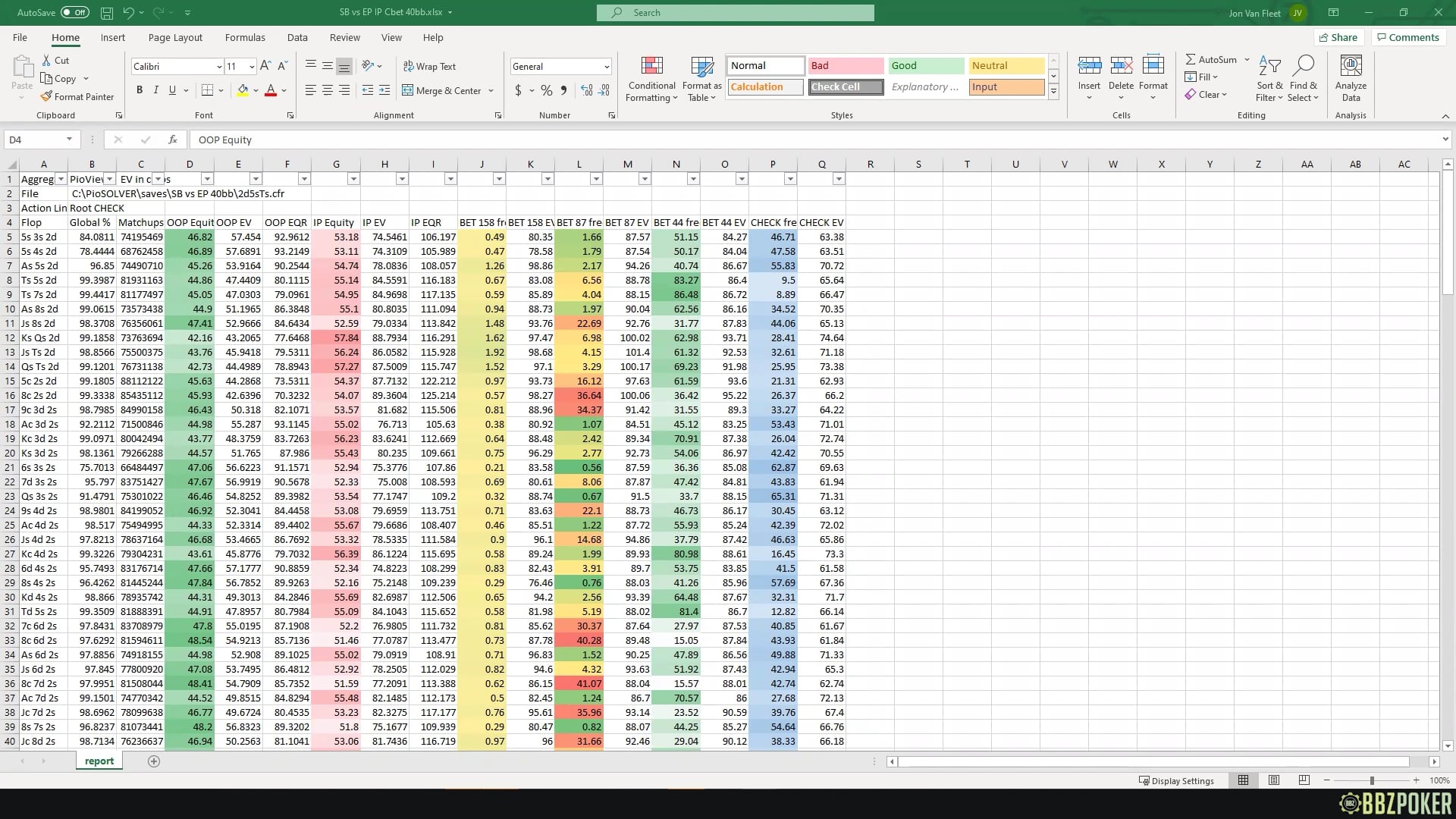Toggle the AutoSave switch
This screenshot has height=819, width=1456.
point(74,13)
